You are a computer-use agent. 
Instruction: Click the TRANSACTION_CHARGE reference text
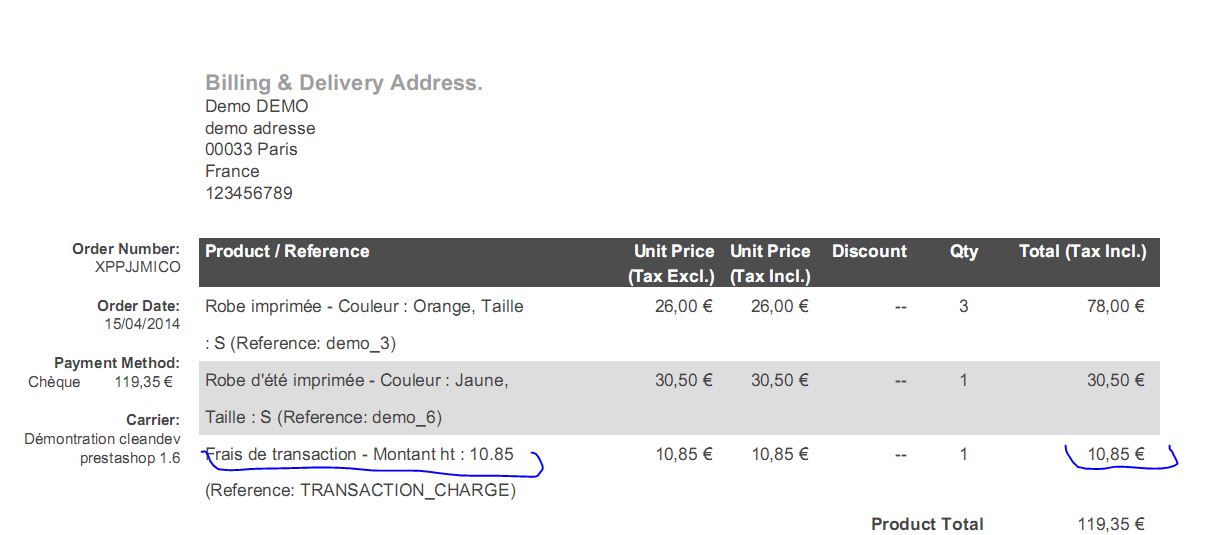(360, 491)
